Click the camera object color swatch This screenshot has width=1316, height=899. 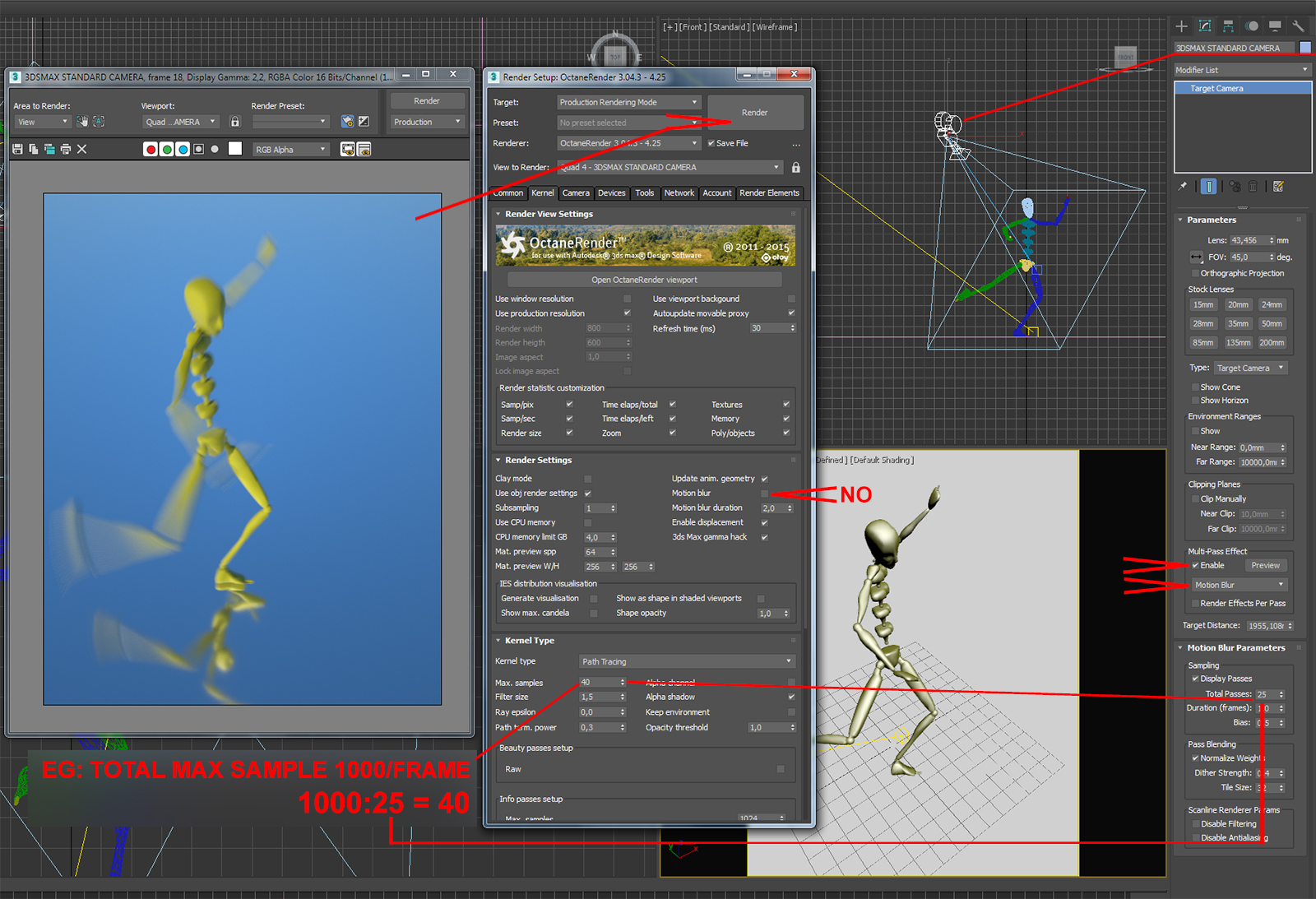1305,48
